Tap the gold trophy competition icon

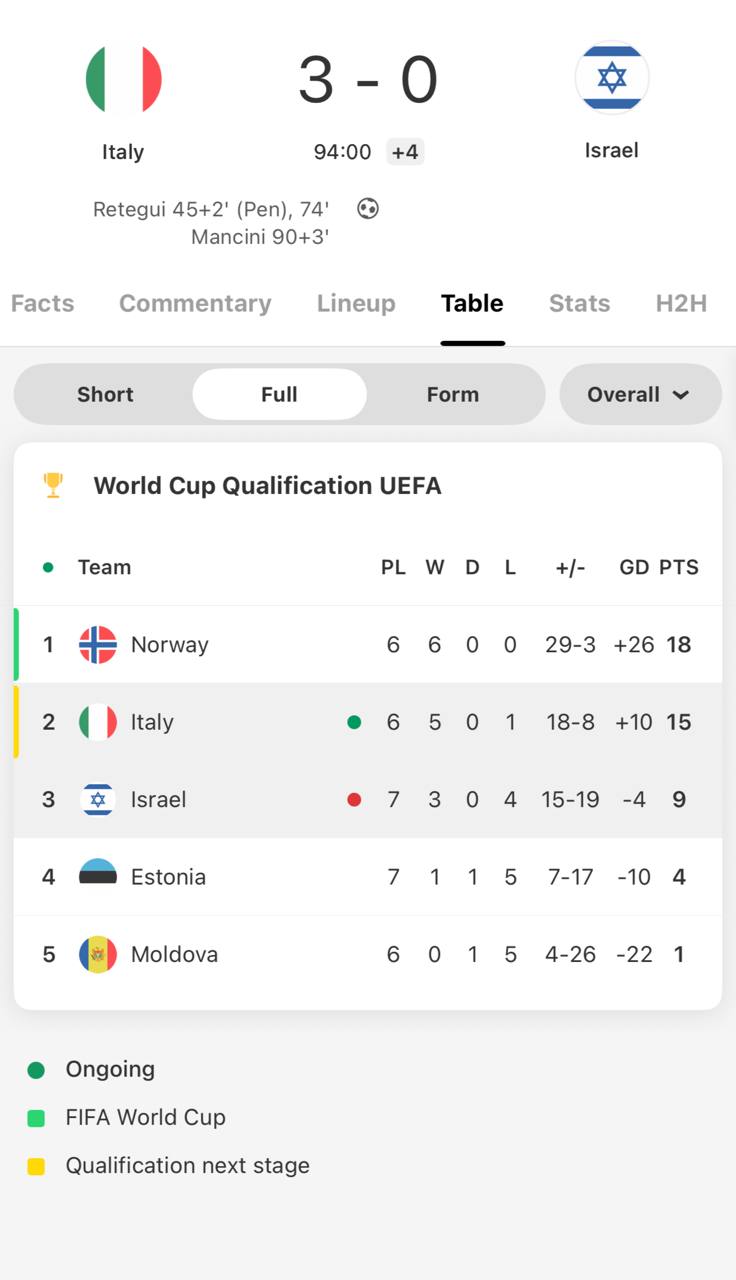point(53,485)
